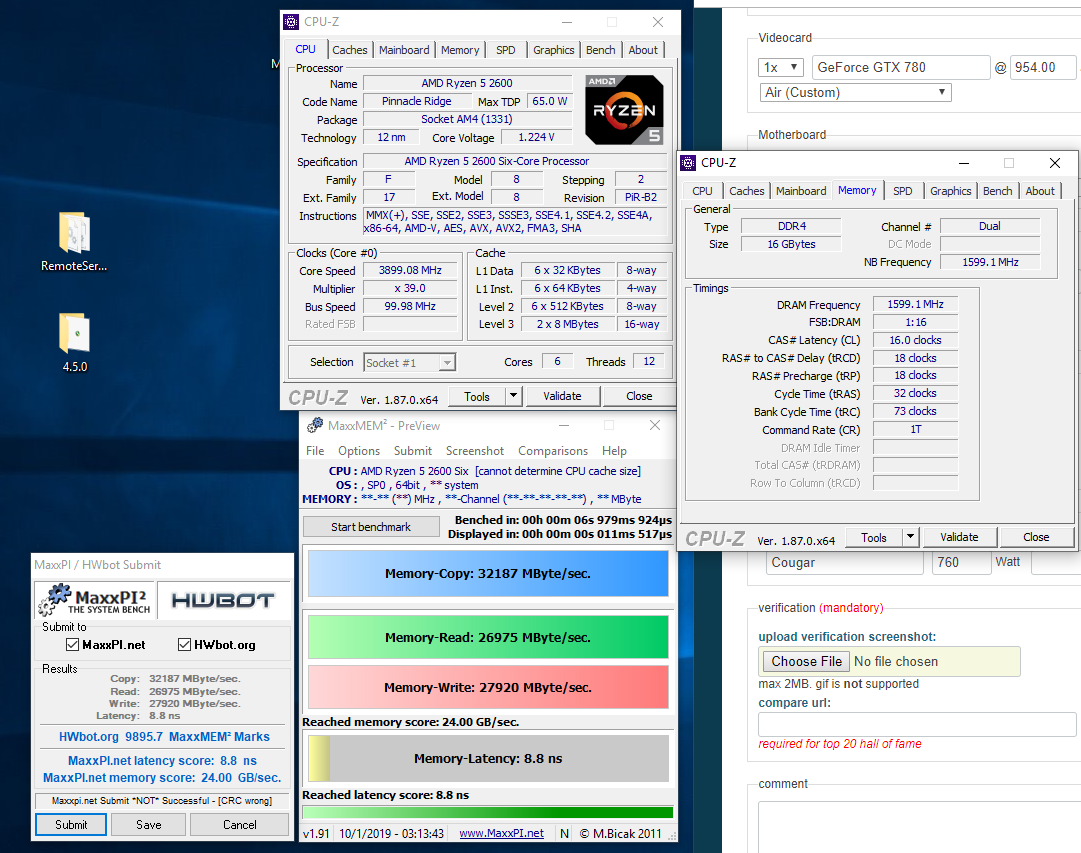The width and height of the screenshot is (1081, 853).
Task: Click Save button in HWbot Submit dialog
Action: [148, 825]
